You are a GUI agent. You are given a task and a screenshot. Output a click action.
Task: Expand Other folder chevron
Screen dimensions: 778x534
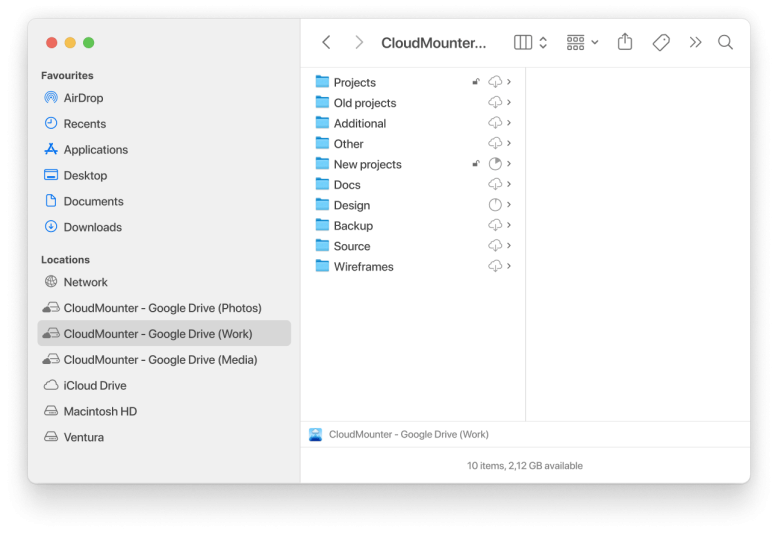(x=509, y=143)
